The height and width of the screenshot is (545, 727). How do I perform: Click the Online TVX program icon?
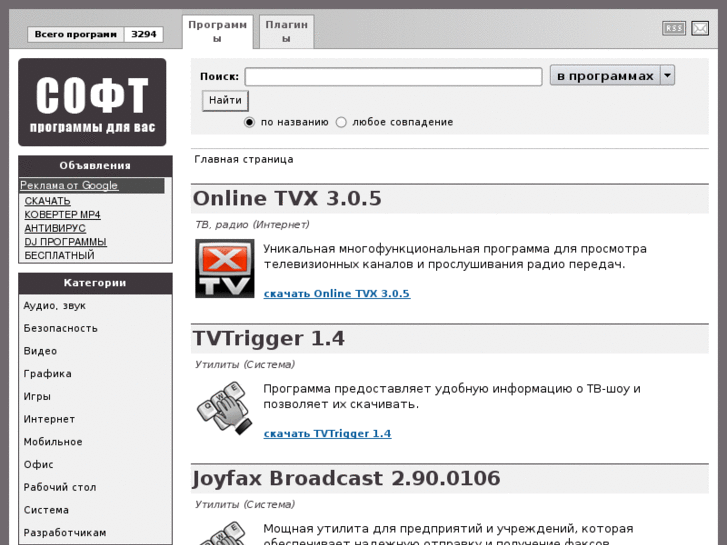[x=224, y=268]
